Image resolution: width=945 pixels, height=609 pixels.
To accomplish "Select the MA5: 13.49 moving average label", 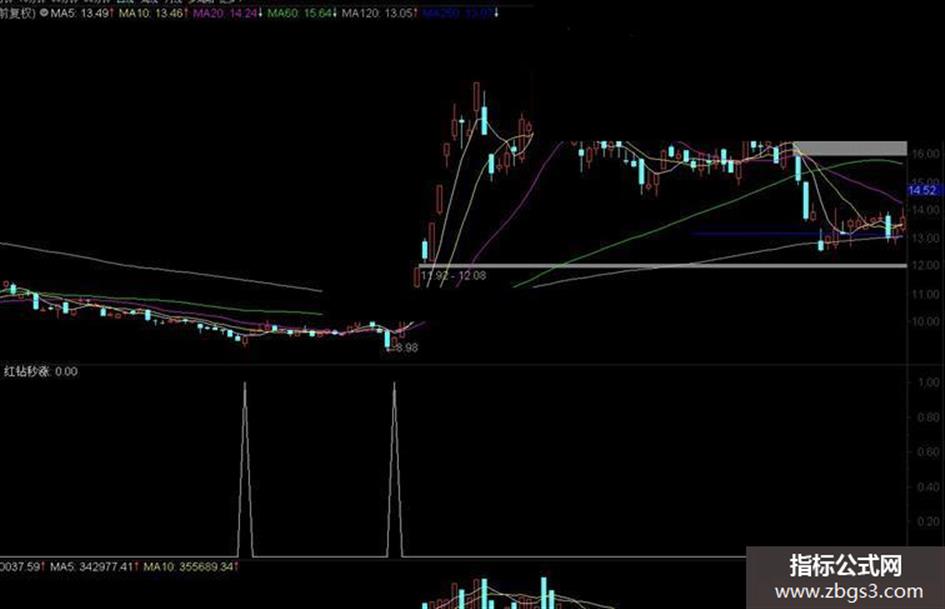I will tap(82, 13).
